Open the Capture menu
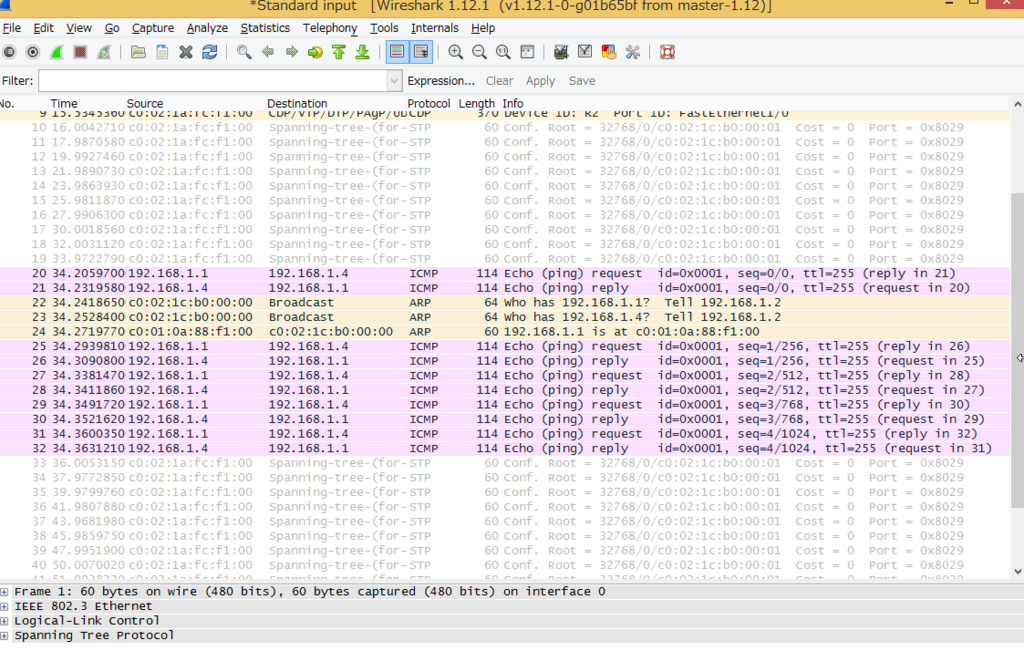 [153, 28]
